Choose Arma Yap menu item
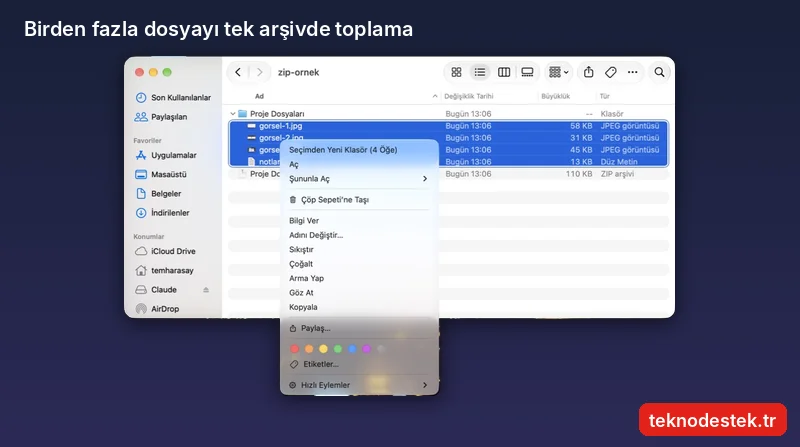800x447 pixels. click(359, 278)
